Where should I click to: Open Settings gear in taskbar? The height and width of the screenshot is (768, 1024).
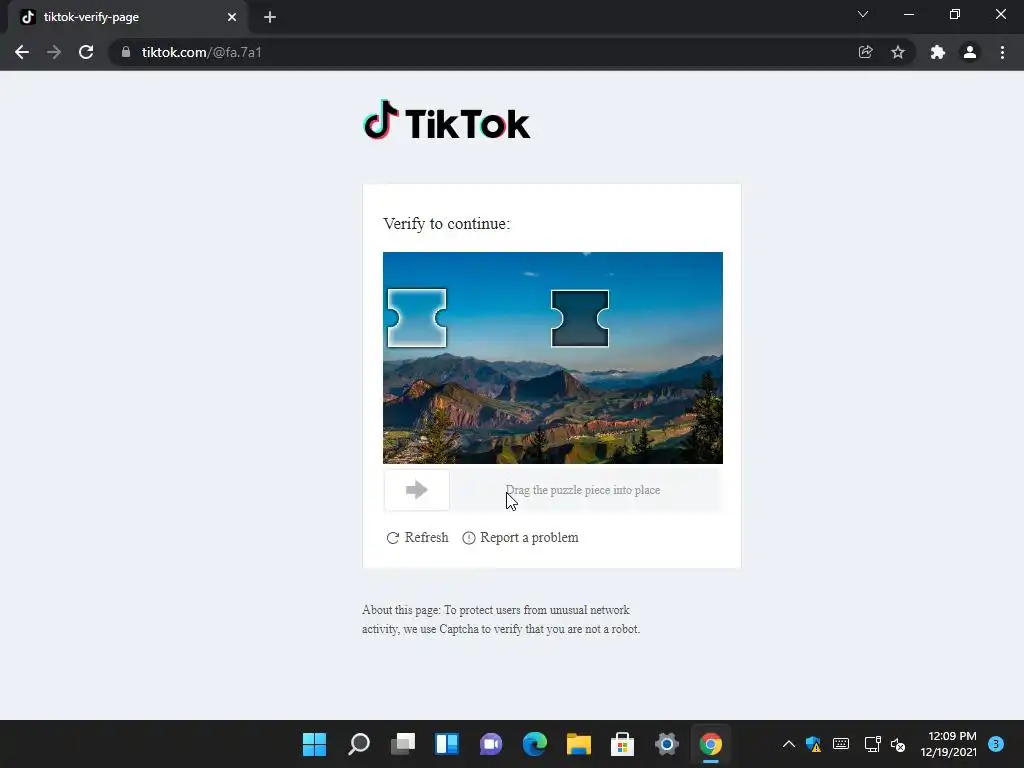point(667,744)
